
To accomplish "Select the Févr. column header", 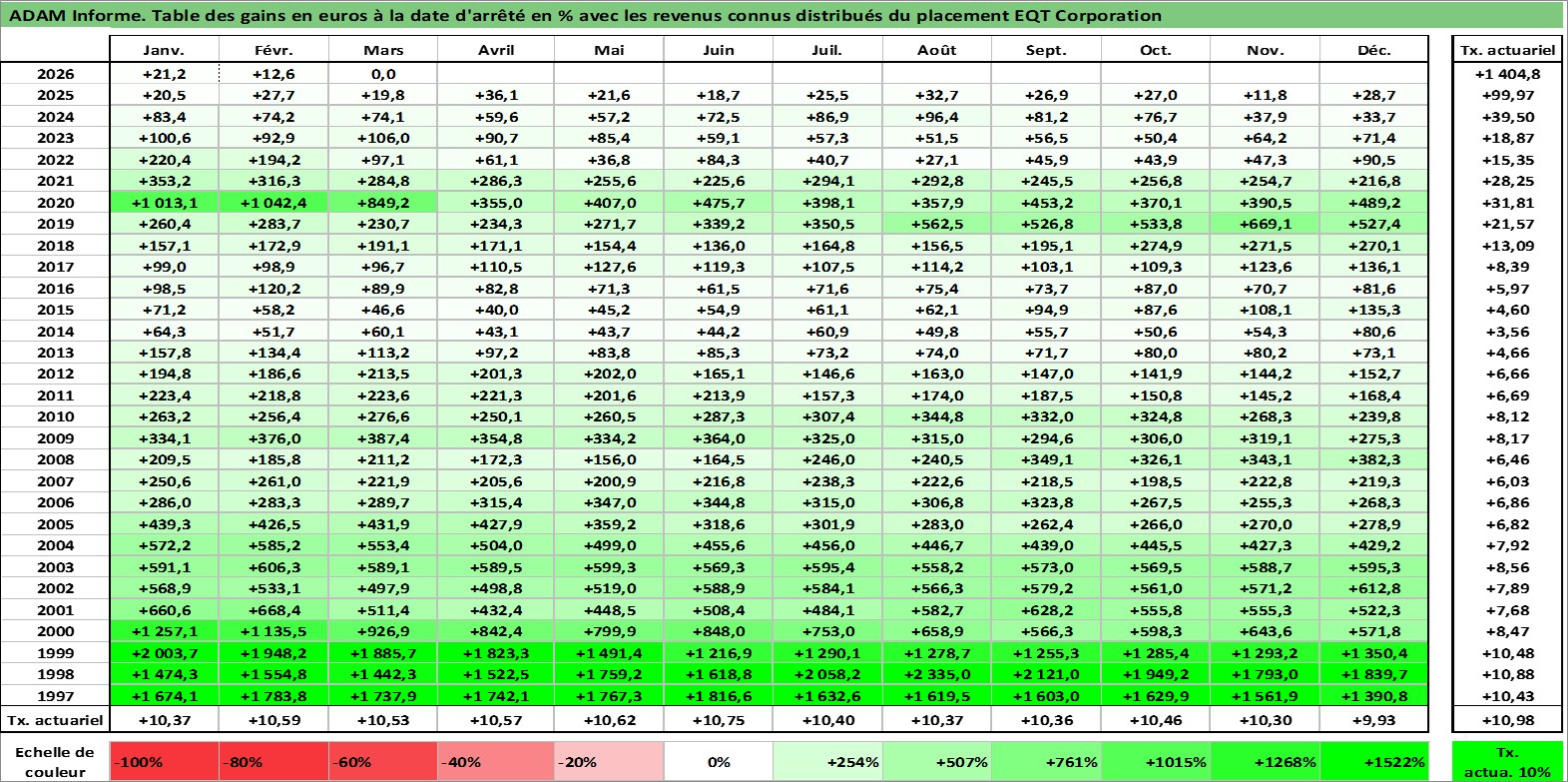I will pyautogui.click(x=273, y=50).
